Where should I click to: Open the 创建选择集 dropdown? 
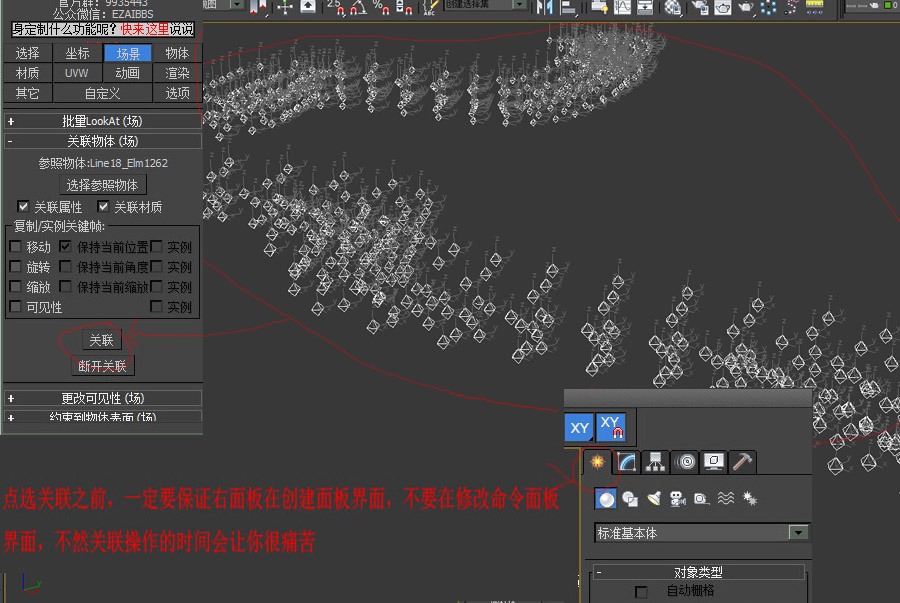click(x=486, y=5)
